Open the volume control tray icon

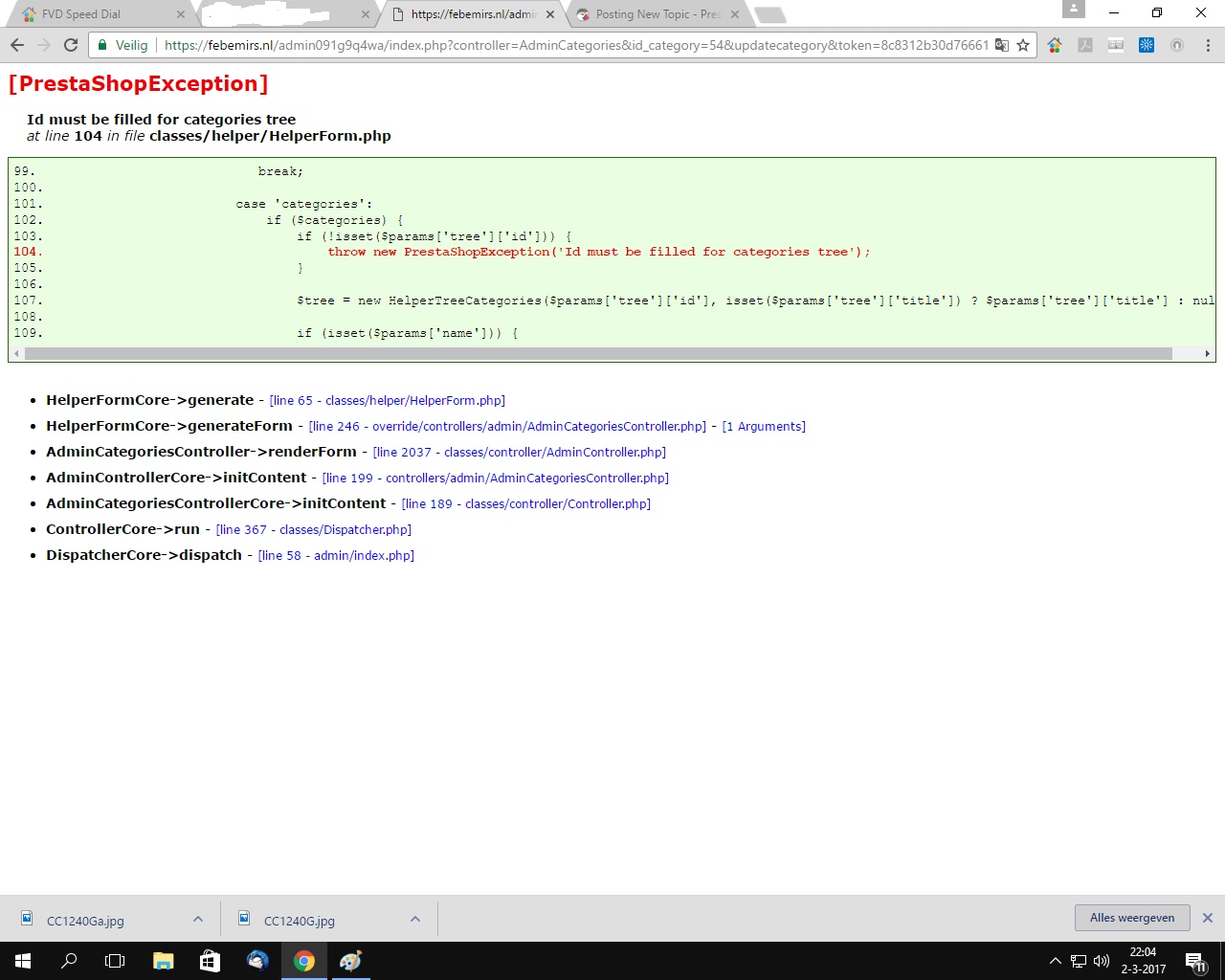click(1102, 961)
